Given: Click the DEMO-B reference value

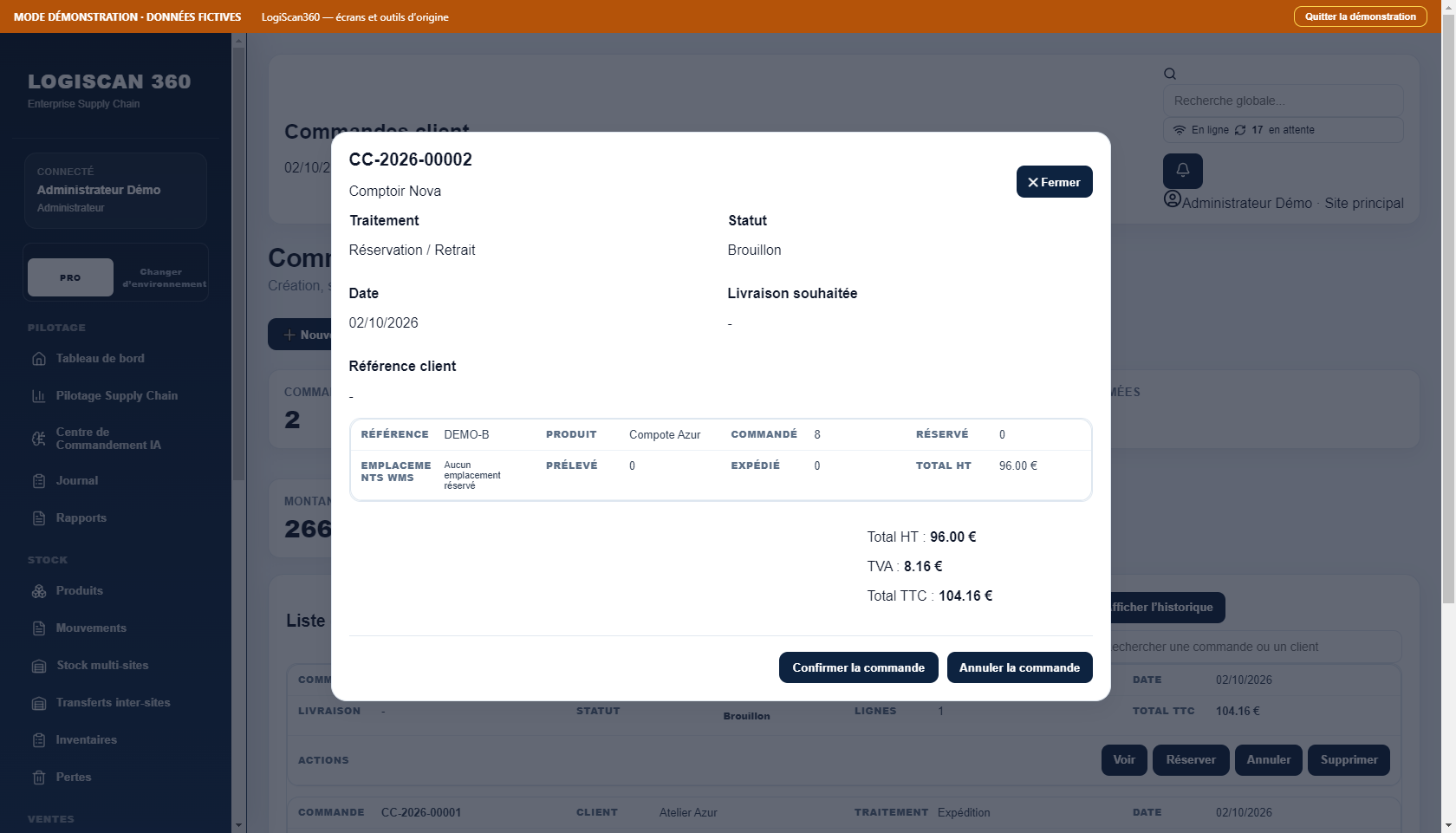Looking at the screenshot, I should coord(466,435).
